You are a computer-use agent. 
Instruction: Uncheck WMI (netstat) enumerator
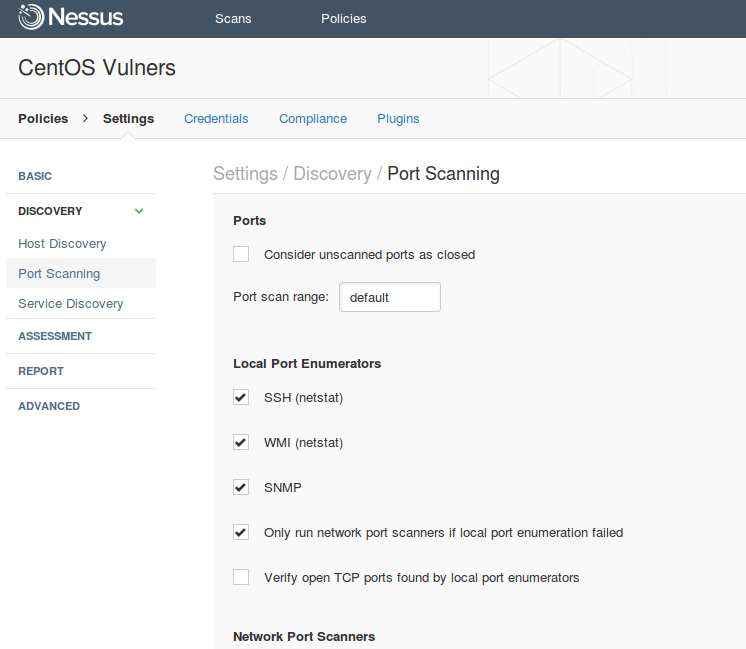241,442
